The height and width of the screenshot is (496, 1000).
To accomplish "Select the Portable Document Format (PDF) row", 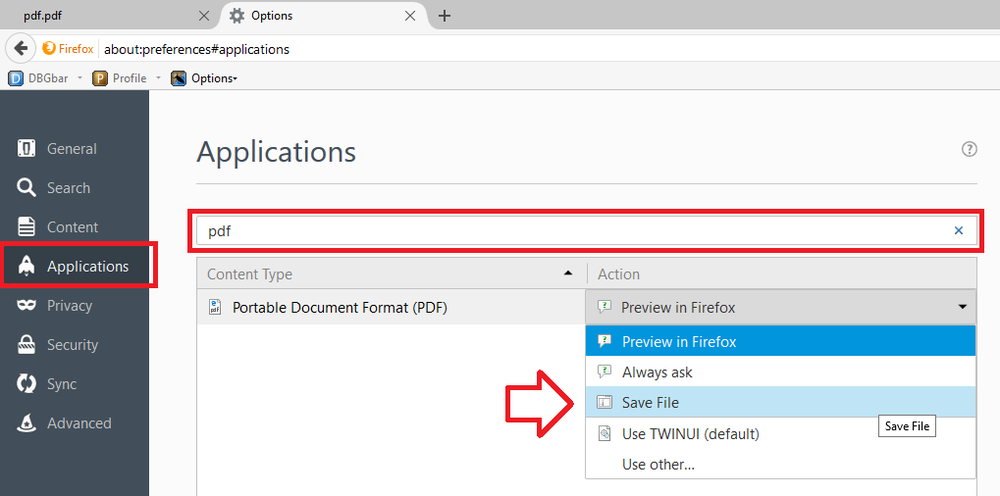I will tap(391, 307).
